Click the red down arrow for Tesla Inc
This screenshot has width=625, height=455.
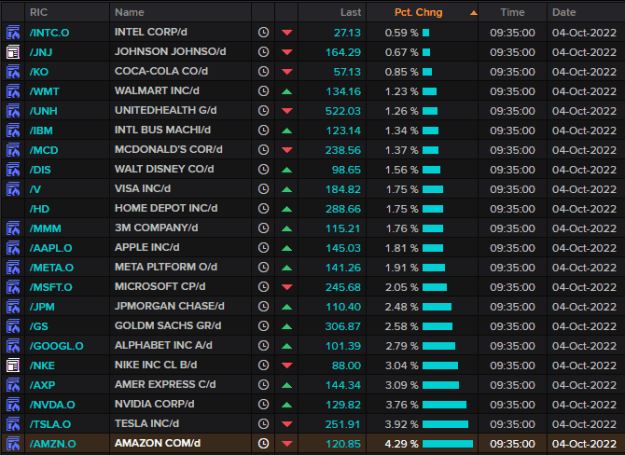pos(287,424)
